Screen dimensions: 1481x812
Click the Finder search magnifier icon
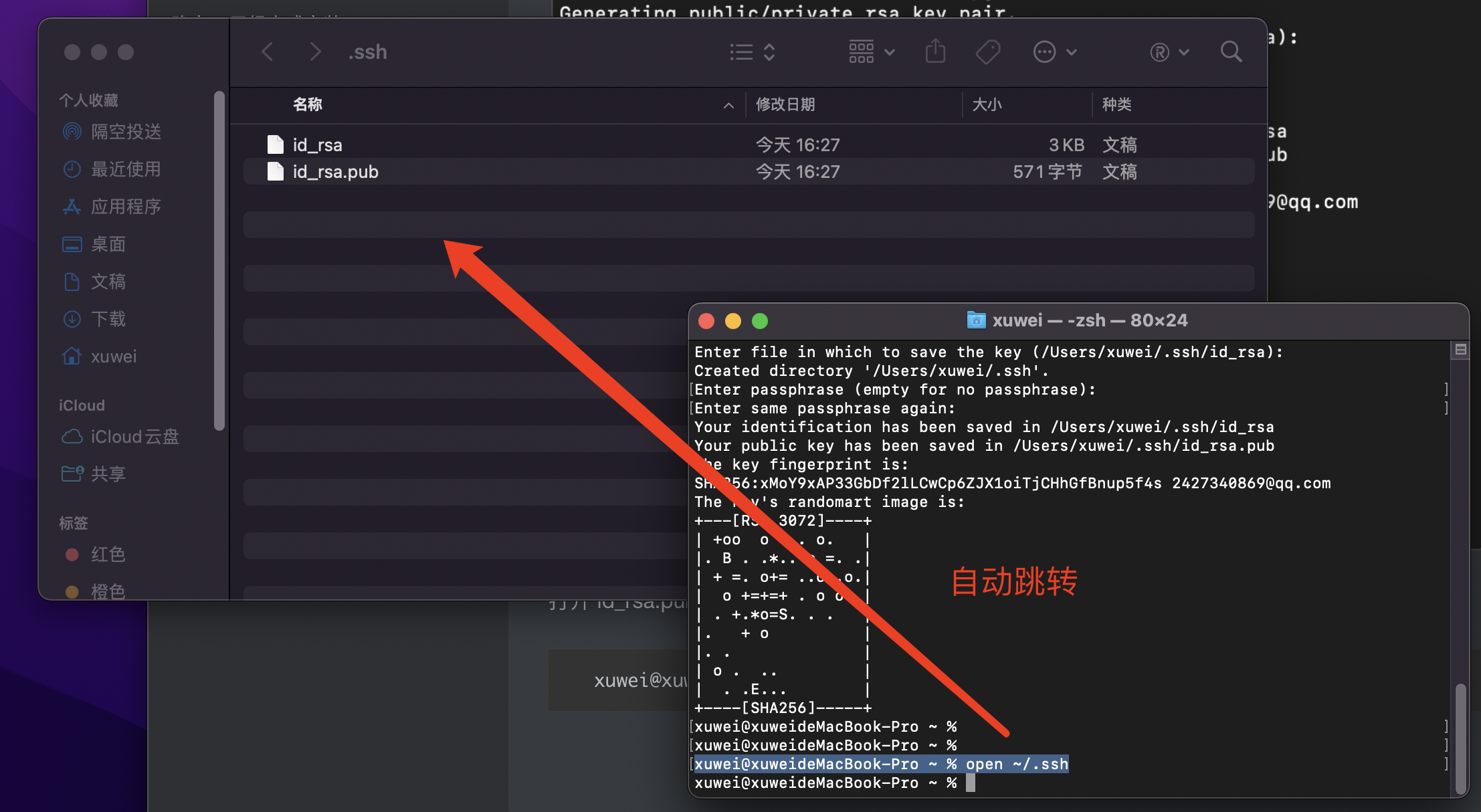[x=1231, y=52]
